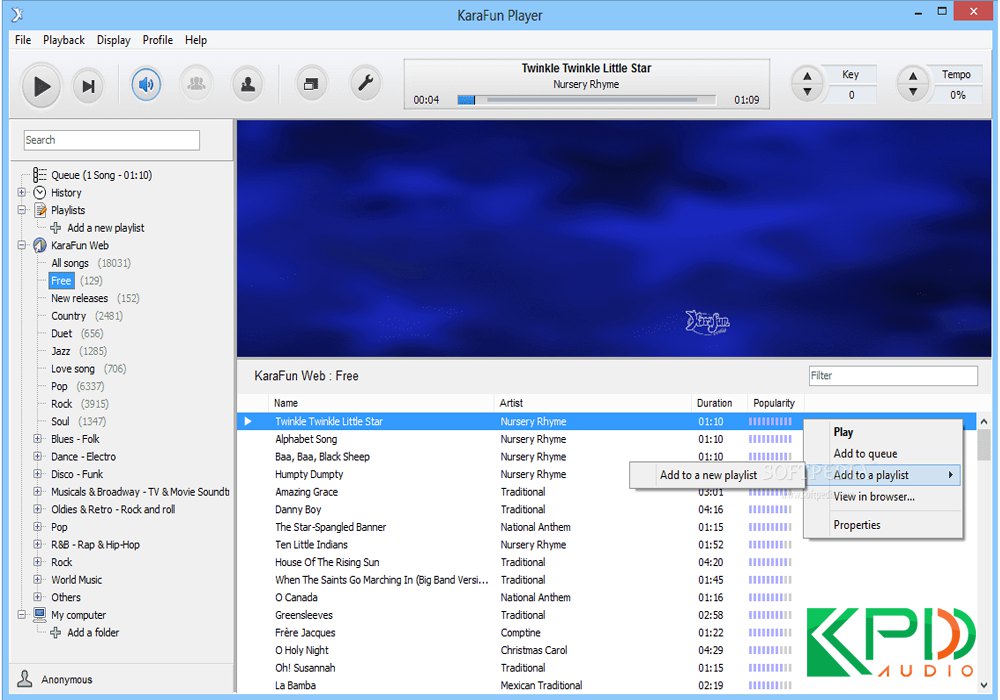
Task: Click the large Play button
Action: click(41, 86)
